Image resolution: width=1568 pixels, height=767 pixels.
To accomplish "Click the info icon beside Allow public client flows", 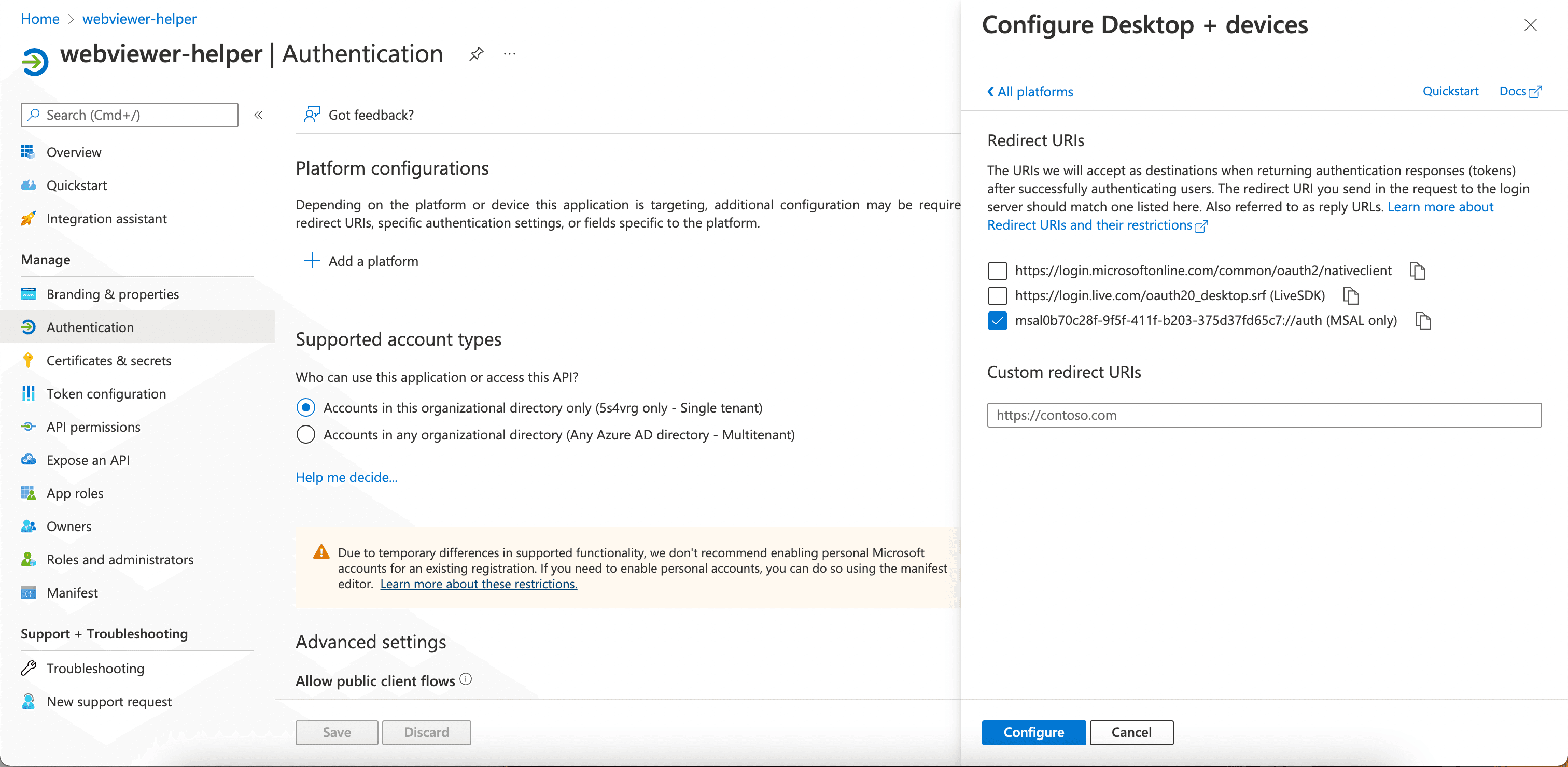I will tap(466, 679).
